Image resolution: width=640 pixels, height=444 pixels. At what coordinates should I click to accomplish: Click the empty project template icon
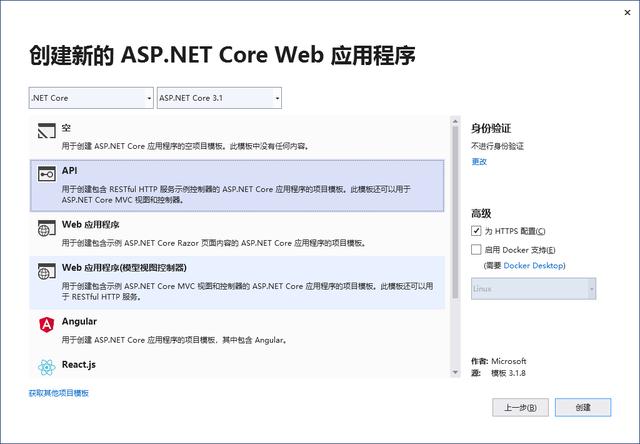[x=47, y=131]
